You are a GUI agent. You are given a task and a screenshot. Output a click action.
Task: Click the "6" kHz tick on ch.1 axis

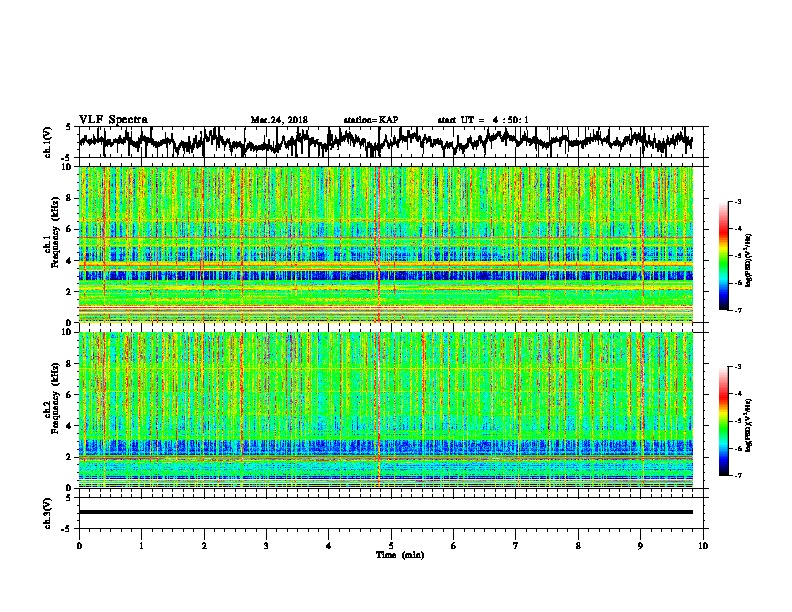(x=70, y=229)
